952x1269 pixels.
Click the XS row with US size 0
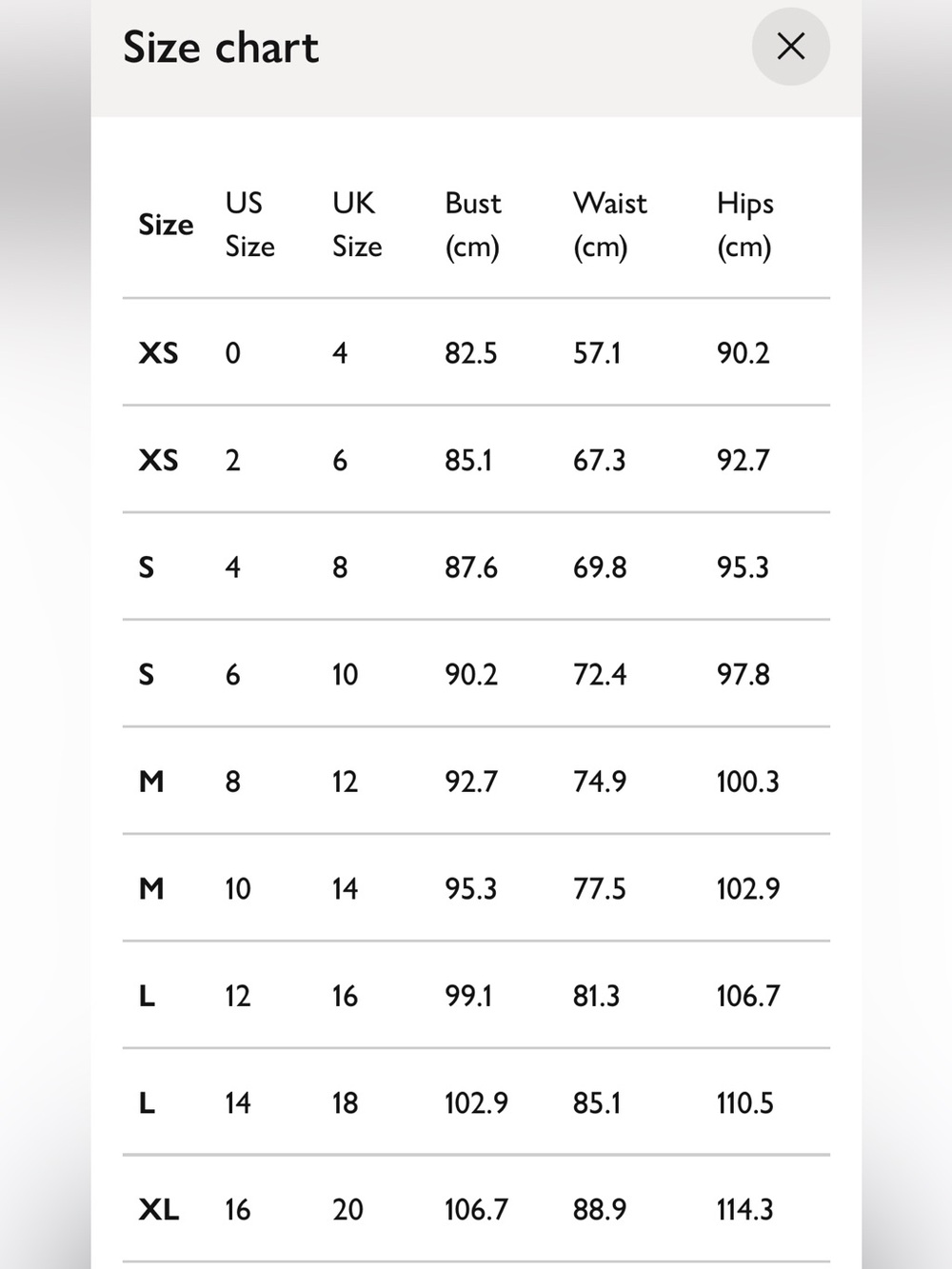(x=476, y=352)
